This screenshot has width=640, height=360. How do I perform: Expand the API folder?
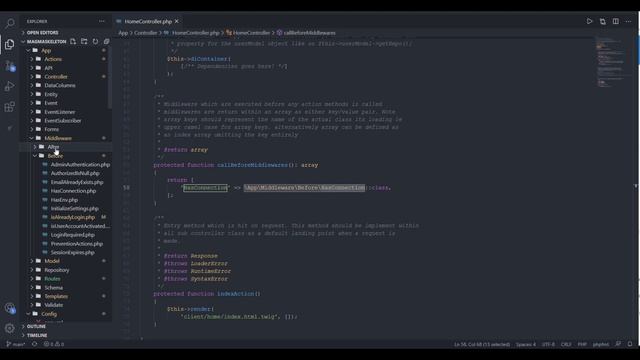[x=49, y=68]
